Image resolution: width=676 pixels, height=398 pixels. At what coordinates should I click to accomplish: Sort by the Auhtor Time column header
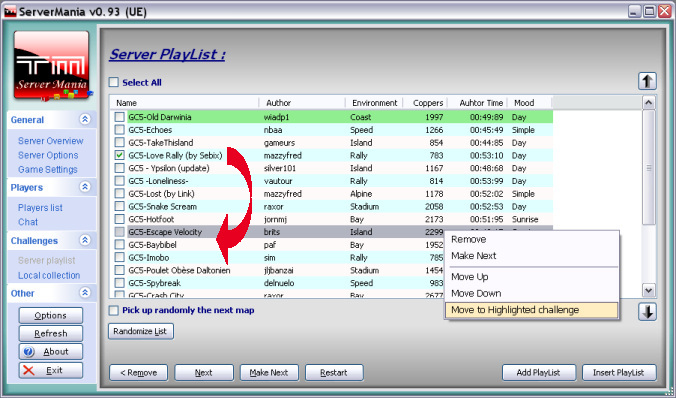pyautogui.click(x=478, y=103)
